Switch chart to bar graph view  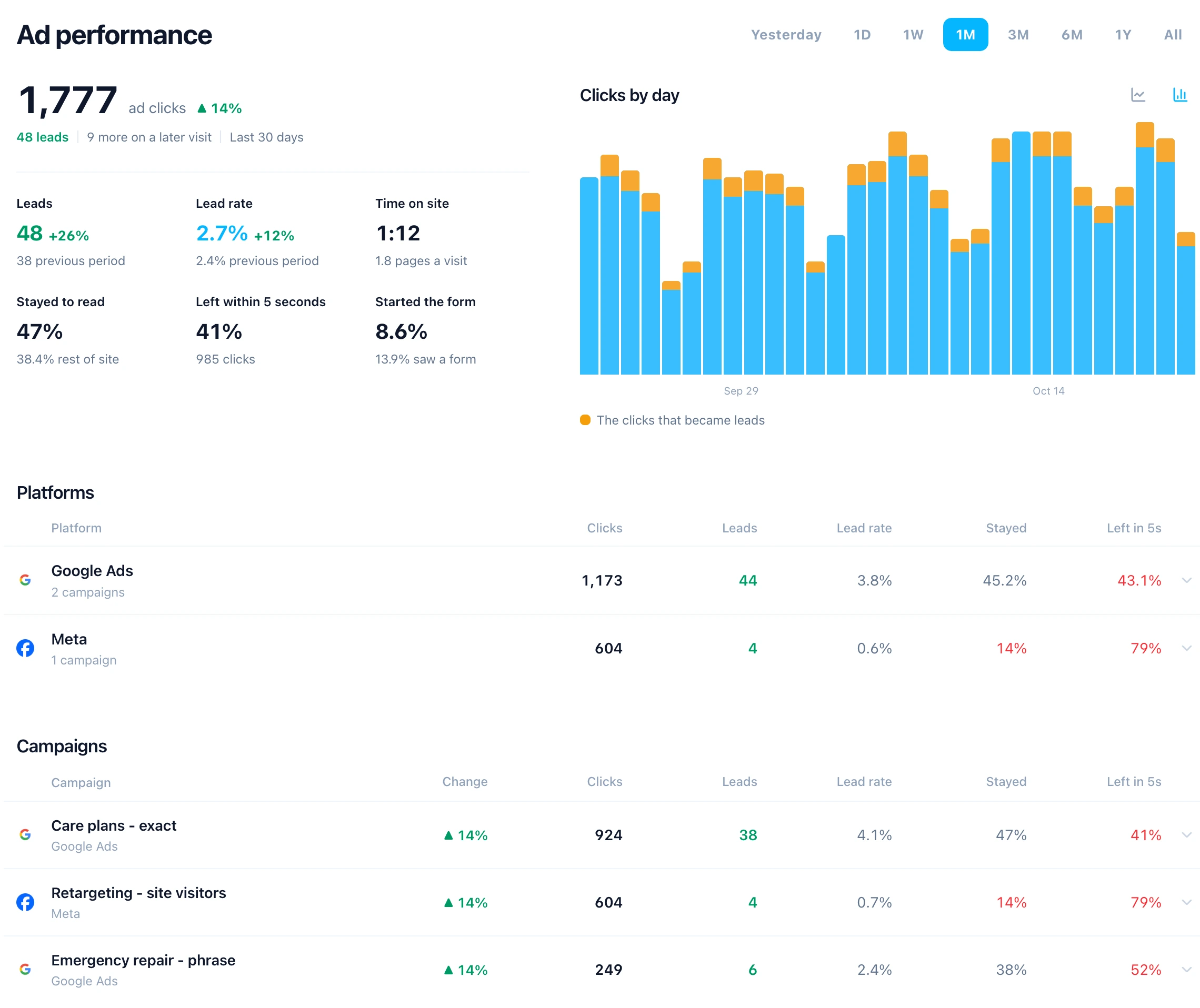(x=1179, y=95)
